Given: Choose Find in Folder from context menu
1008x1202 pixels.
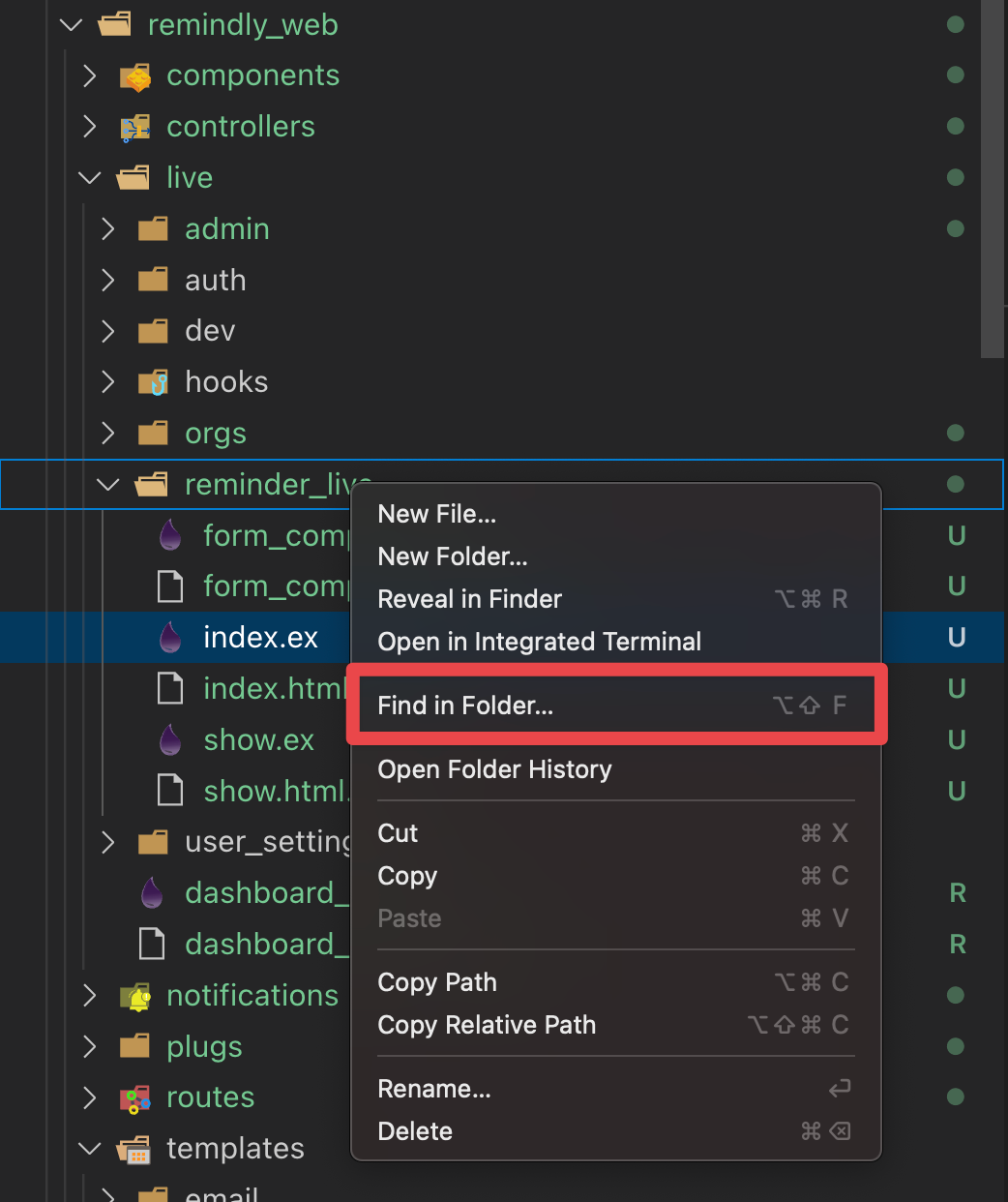Looking at the screenshot, I should tap(465, 706).
